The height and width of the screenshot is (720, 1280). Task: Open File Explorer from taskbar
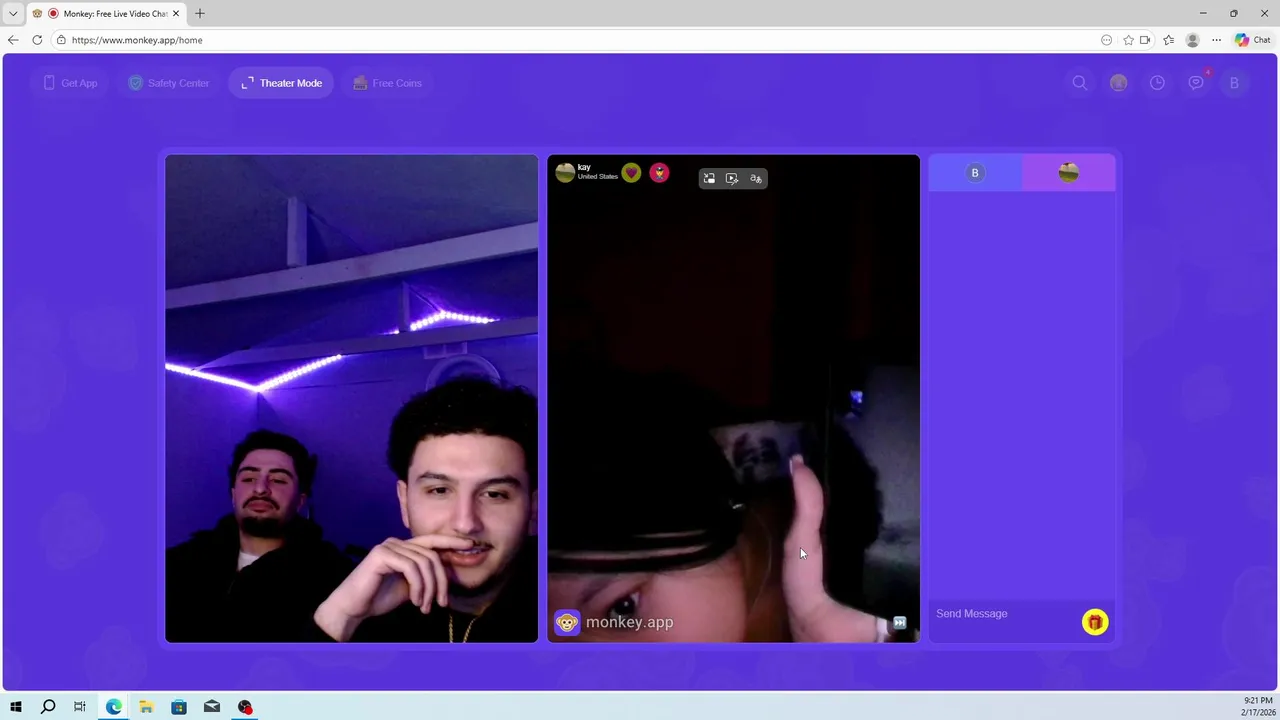tap(146, 707)
